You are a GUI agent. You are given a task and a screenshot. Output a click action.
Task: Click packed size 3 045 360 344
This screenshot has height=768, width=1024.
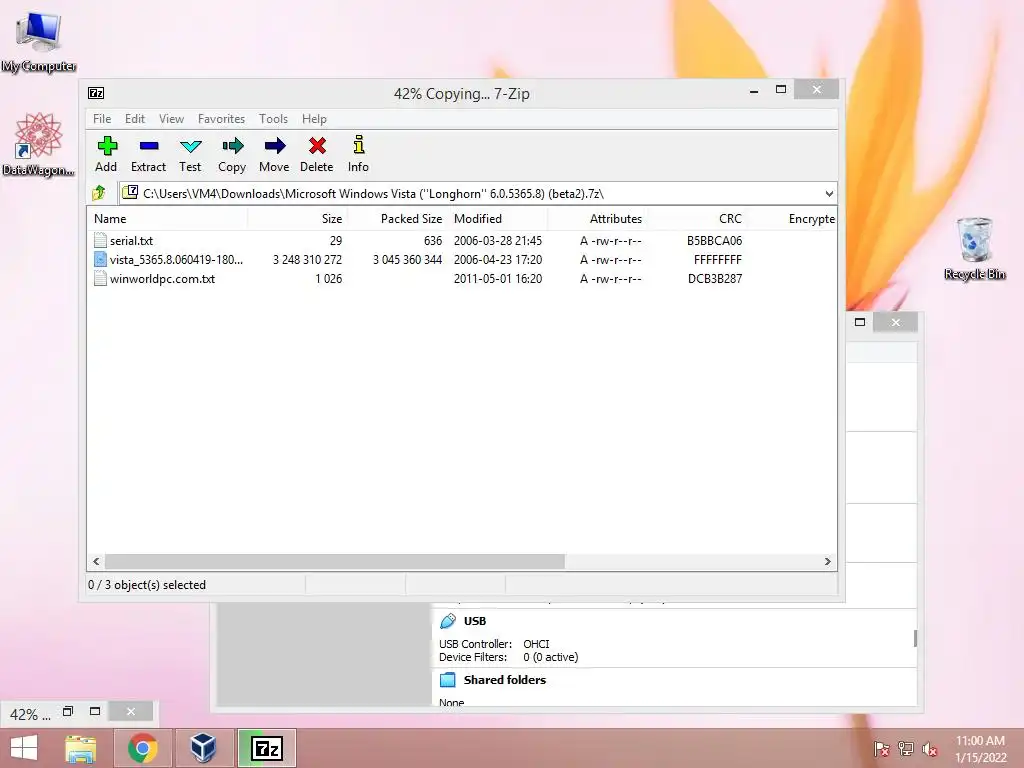408,259
